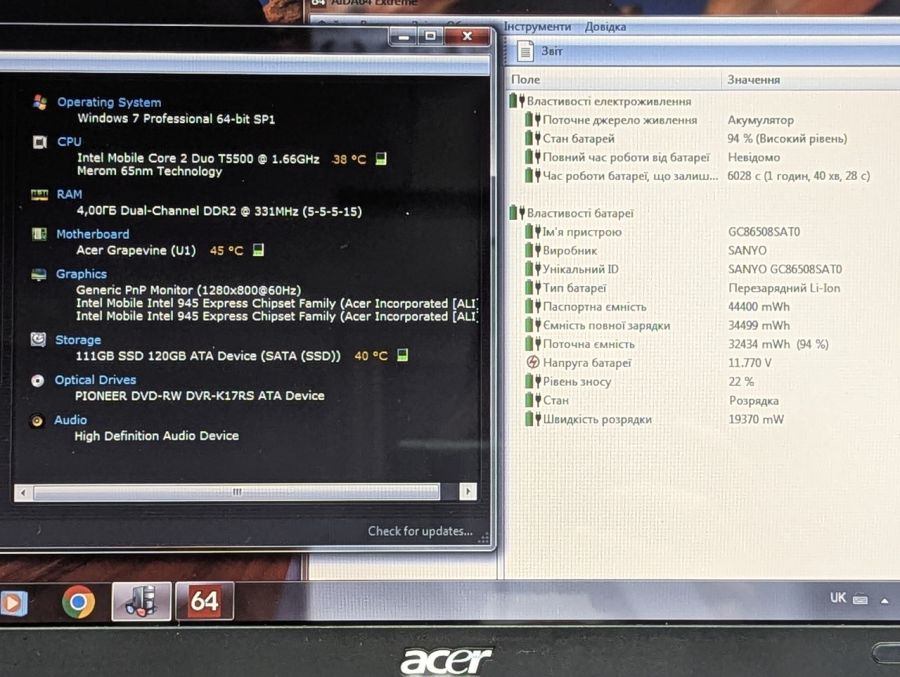The height and width of the screenshot is (677, 900).
Task: Open the Operating System section link
Action: [109, 102]
